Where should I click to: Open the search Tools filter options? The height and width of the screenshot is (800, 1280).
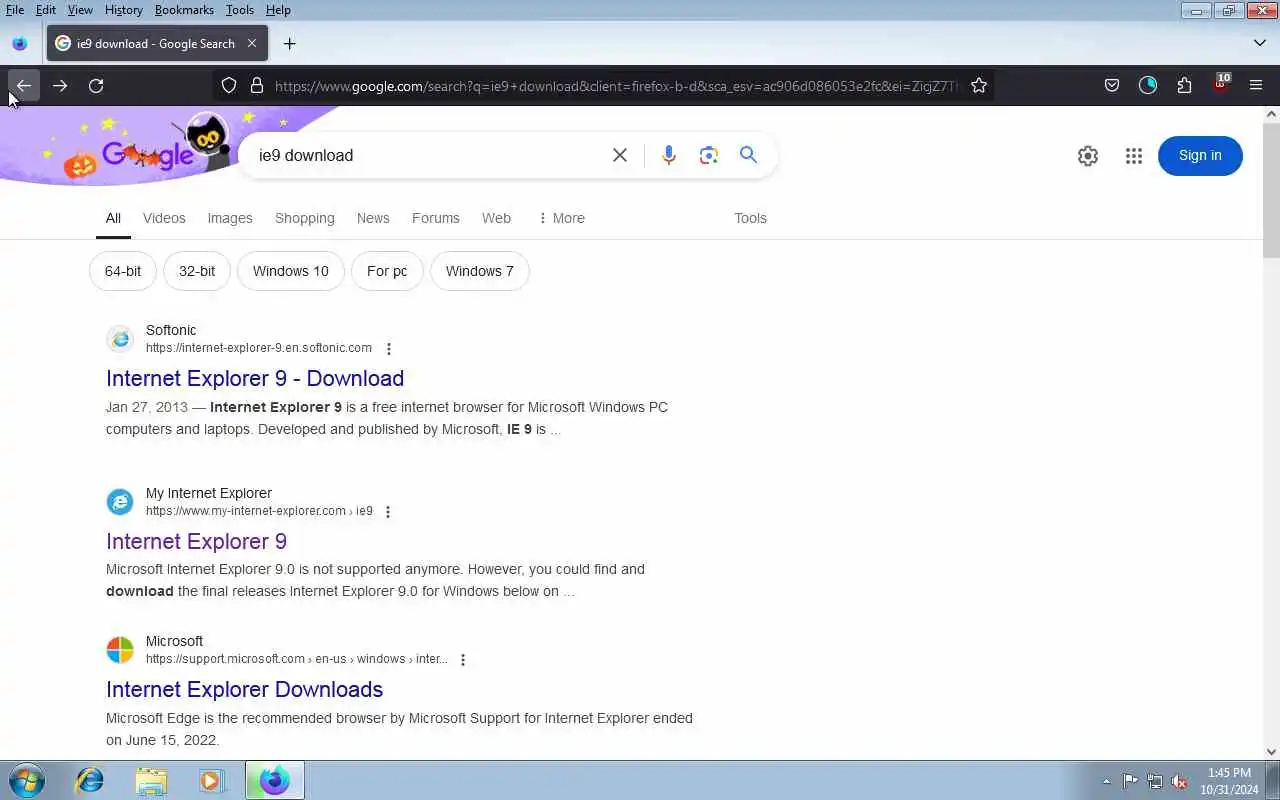750,218
